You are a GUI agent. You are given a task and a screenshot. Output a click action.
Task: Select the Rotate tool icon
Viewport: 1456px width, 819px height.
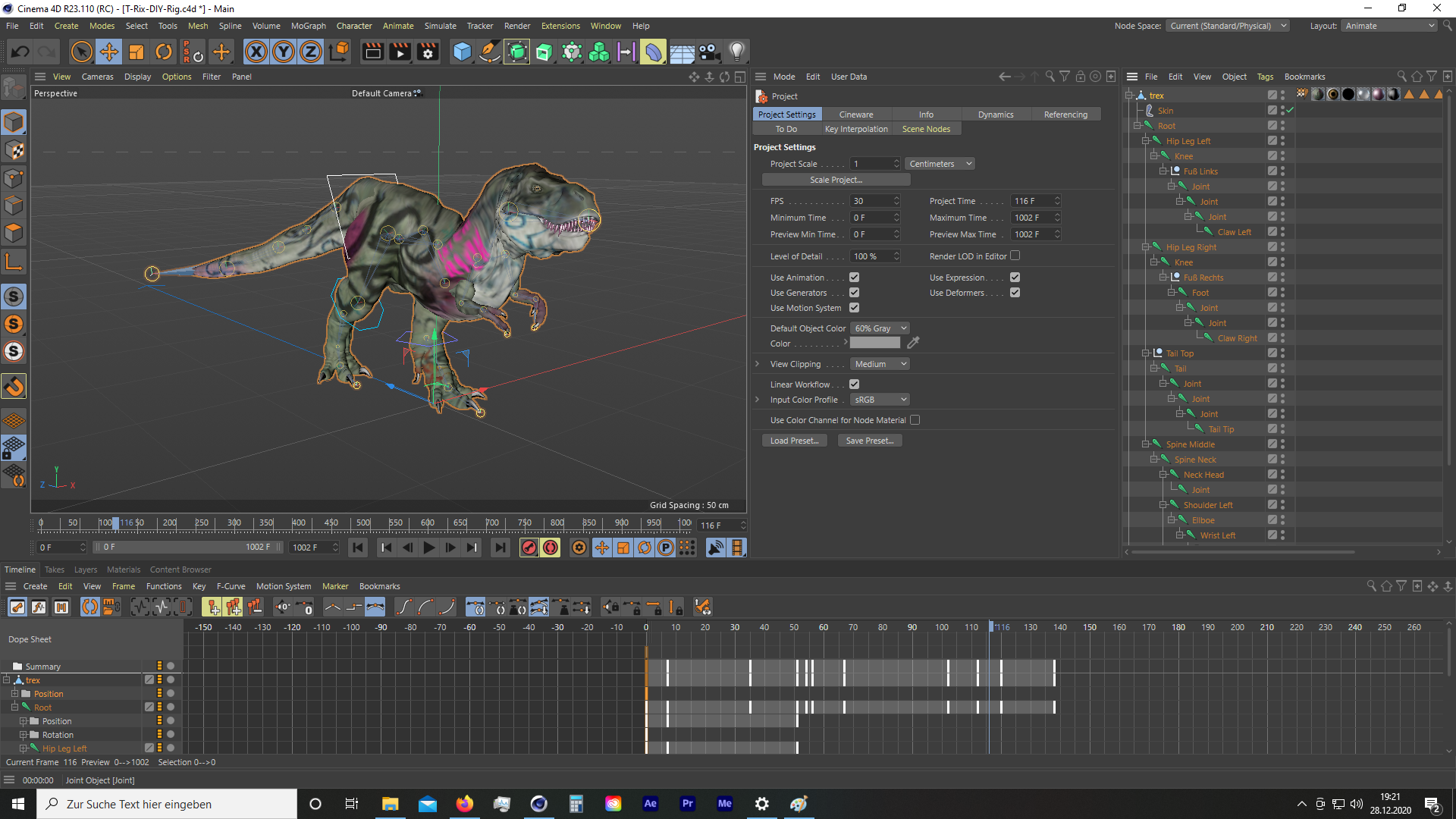164,52
